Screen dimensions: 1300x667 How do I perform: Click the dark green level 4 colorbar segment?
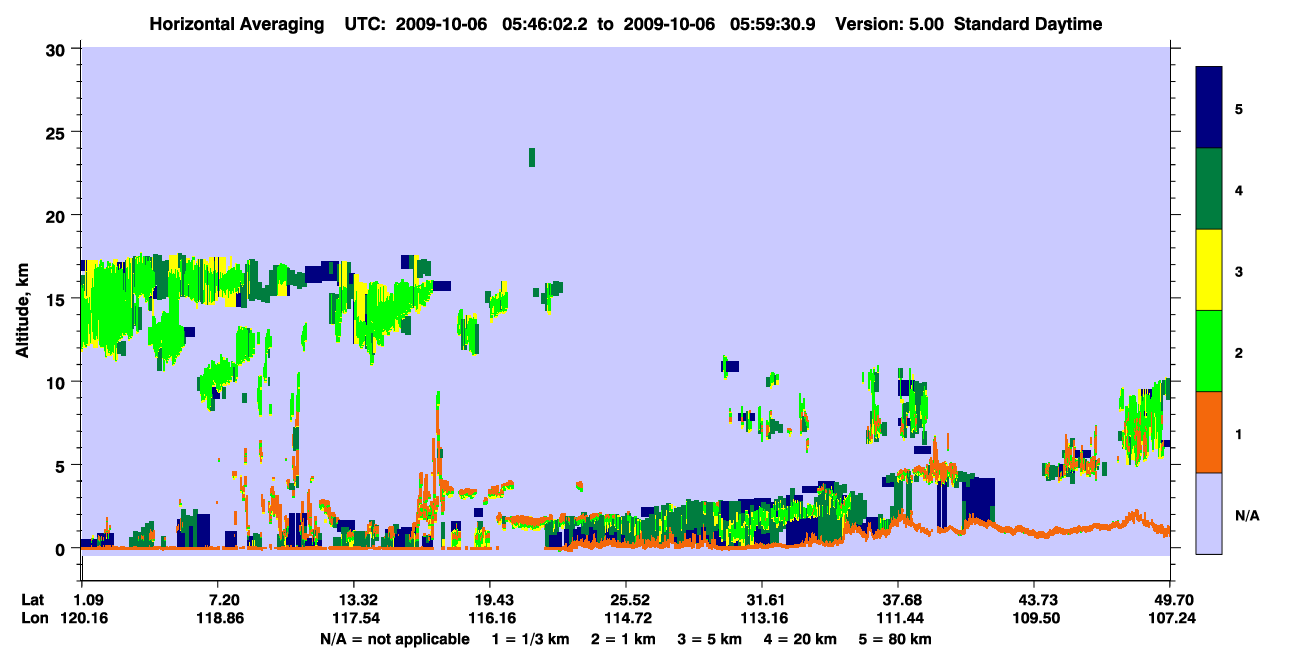[x=1209, y=189]
